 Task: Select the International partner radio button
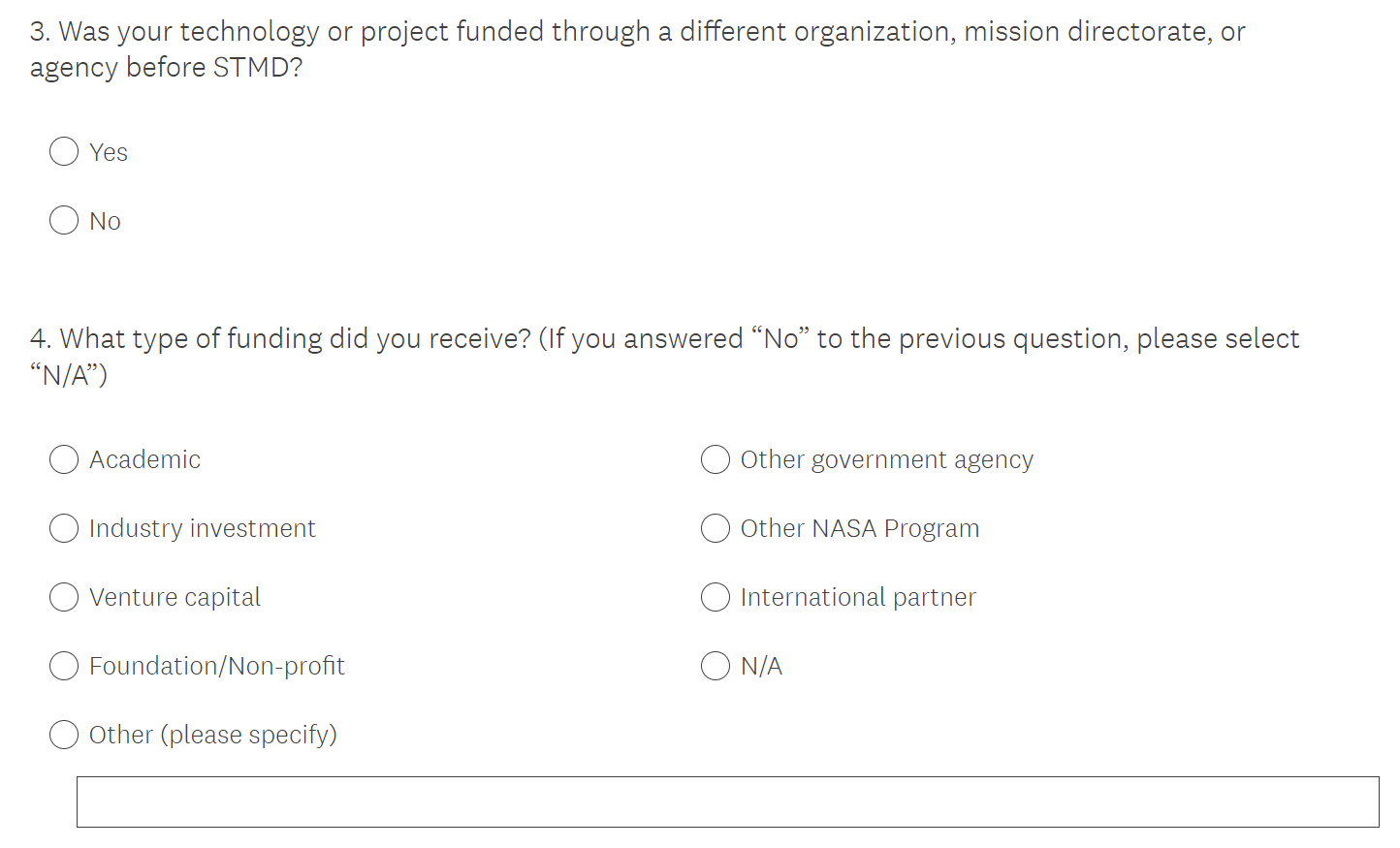716,597
